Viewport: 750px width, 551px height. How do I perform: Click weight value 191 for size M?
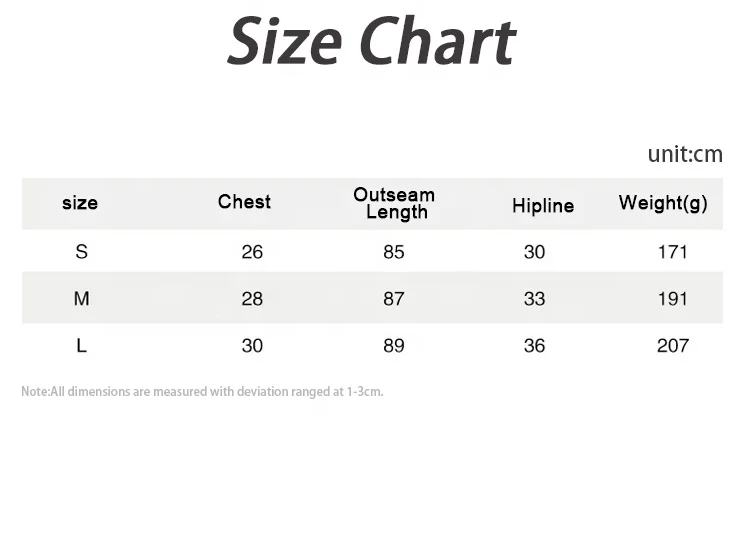[x=673, y=299]
